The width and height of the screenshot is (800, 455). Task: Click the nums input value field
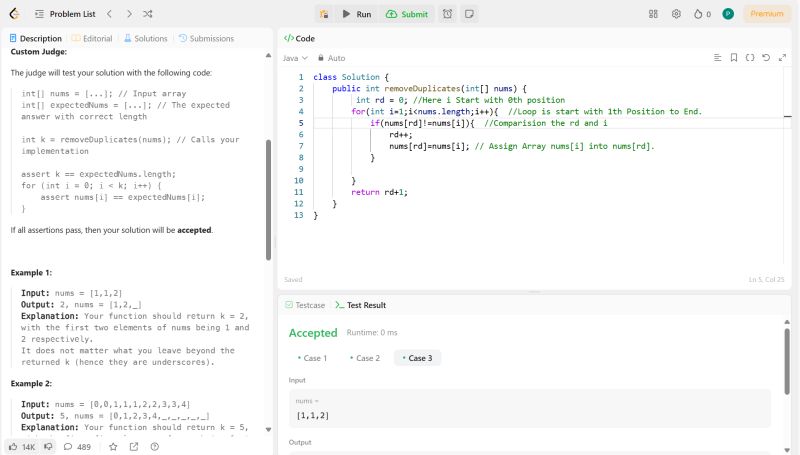(x=530, y=409)
